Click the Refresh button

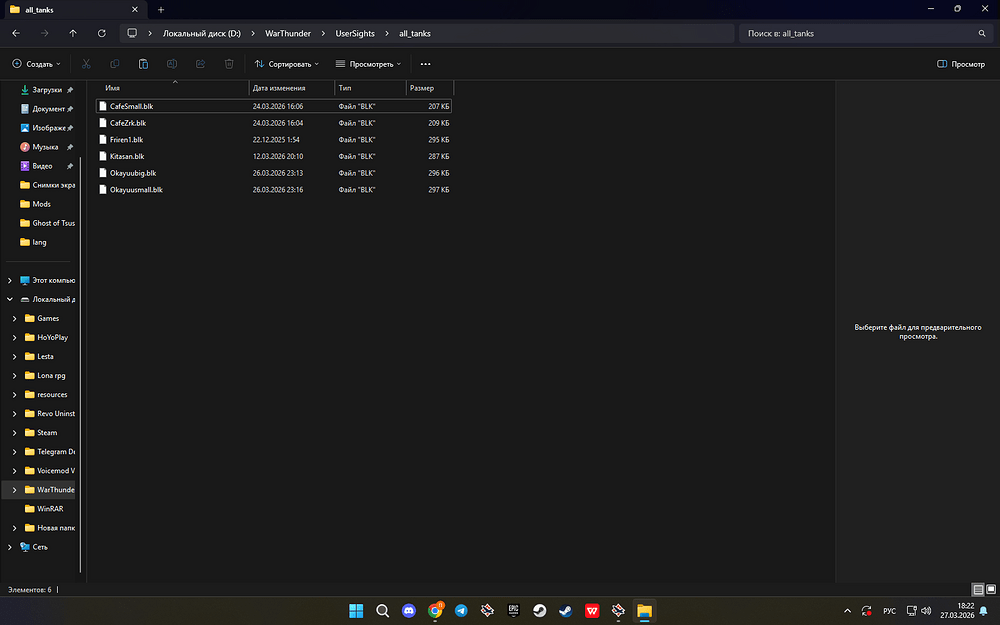(102, 33)
